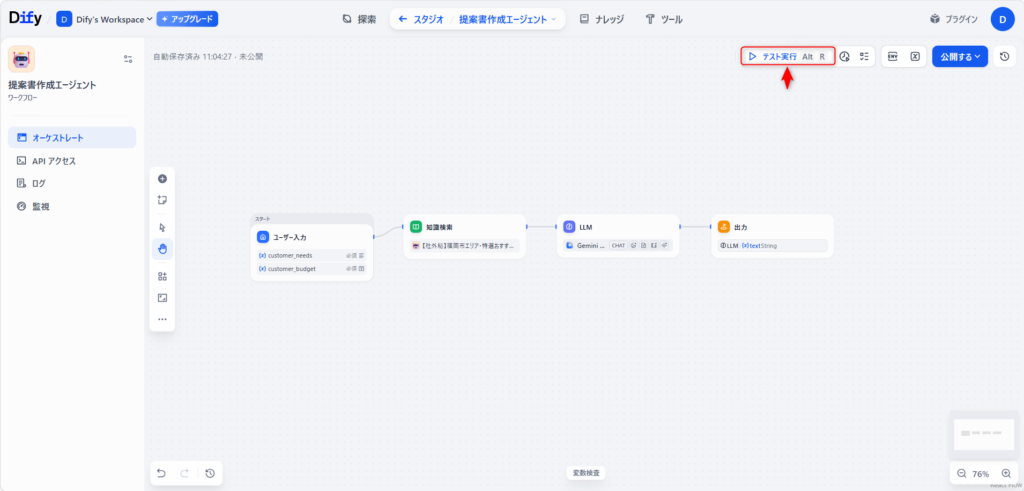Viewport: 1024px width, 491px height.
Task: Click the organize nodes icon
Action: pyautogui.click(x=162, y=276)
